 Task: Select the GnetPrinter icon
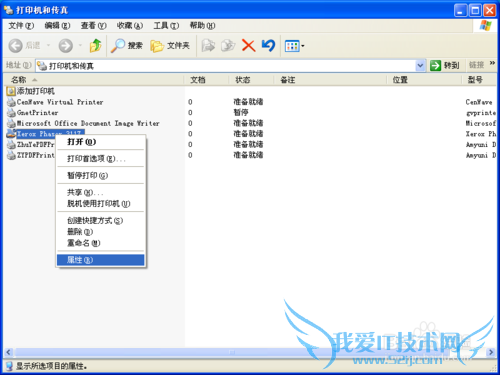(11, 113)
